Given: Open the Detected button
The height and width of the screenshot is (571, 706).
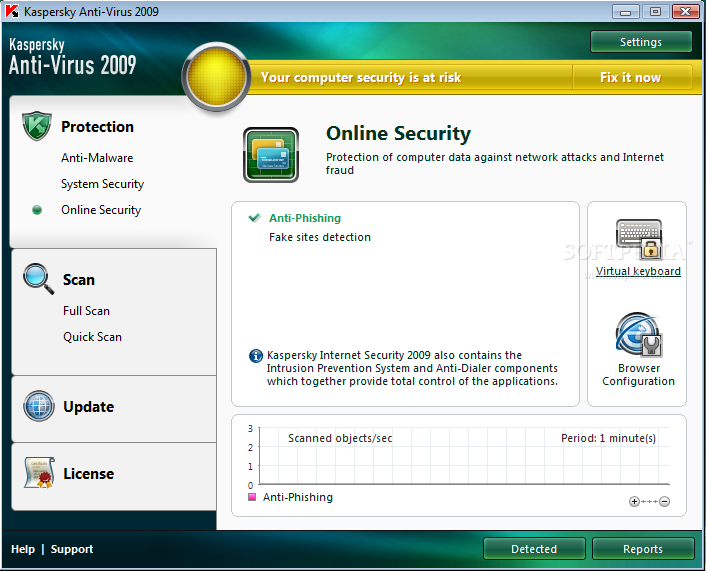Looking at the screenshot, I should coord(534,548).
